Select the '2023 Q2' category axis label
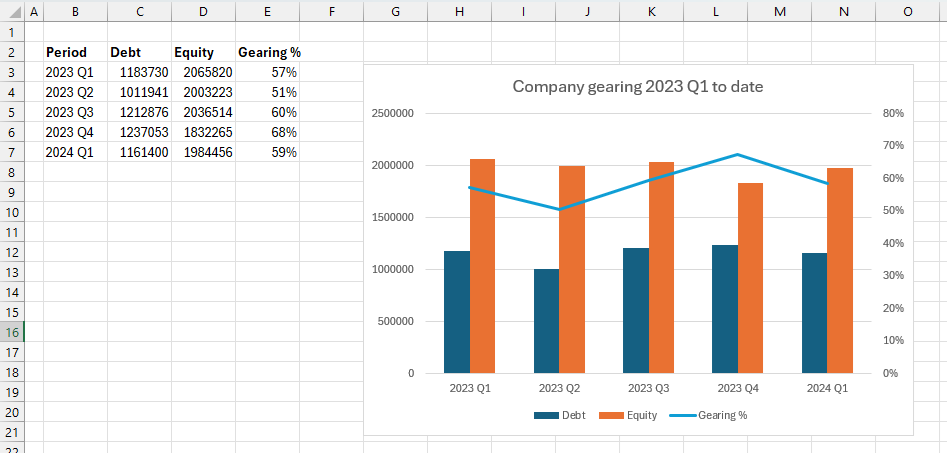The image size is (947, 453). point(559,388)
